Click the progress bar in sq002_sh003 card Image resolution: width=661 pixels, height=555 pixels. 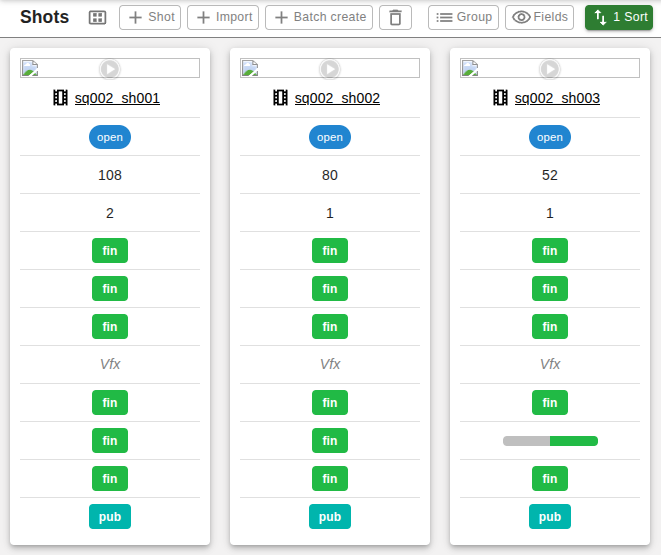(550, 441)
